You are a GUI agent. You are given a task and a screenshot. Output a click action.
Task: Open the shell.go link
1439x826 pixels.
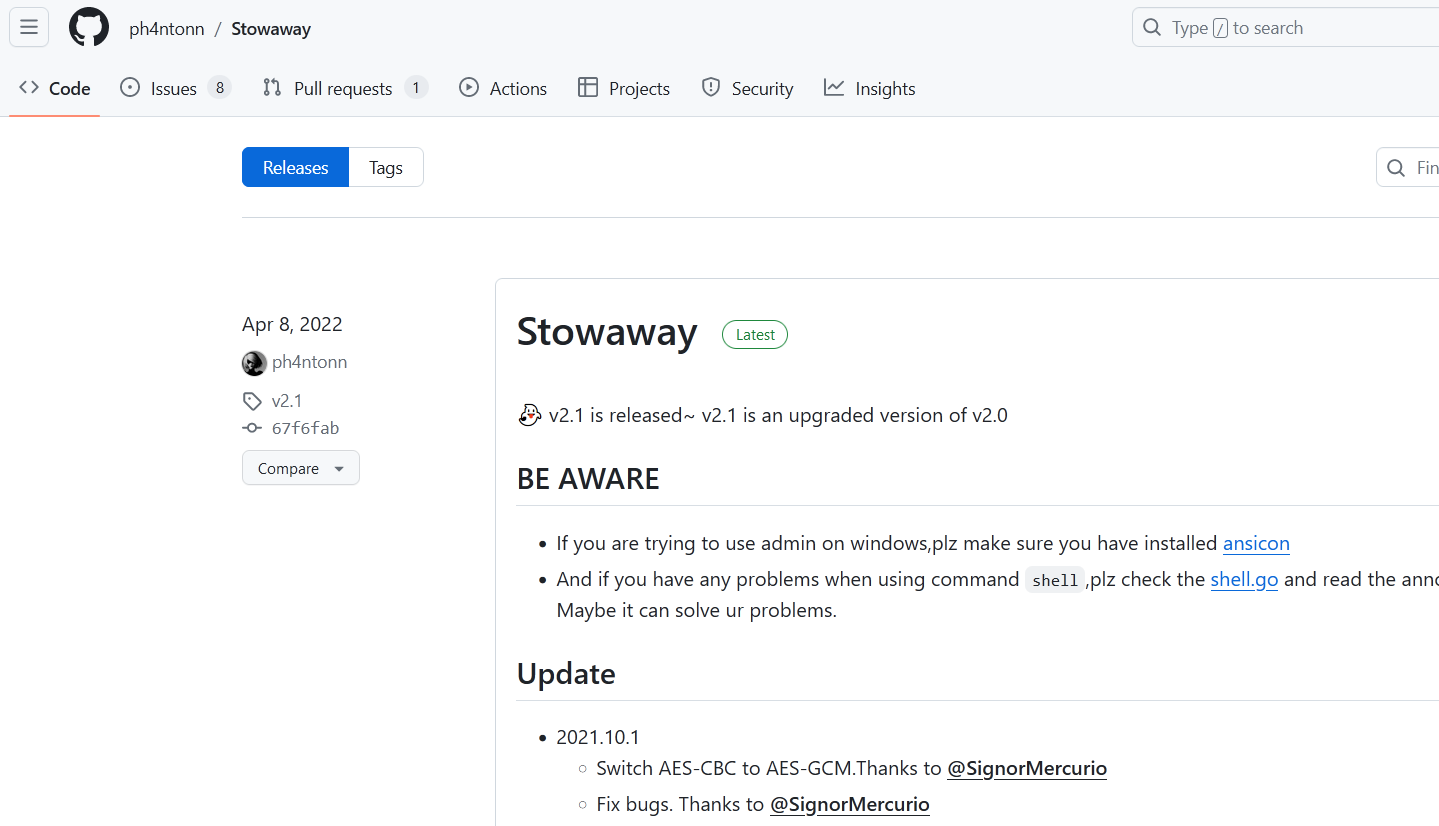(x=1244, y=579)
